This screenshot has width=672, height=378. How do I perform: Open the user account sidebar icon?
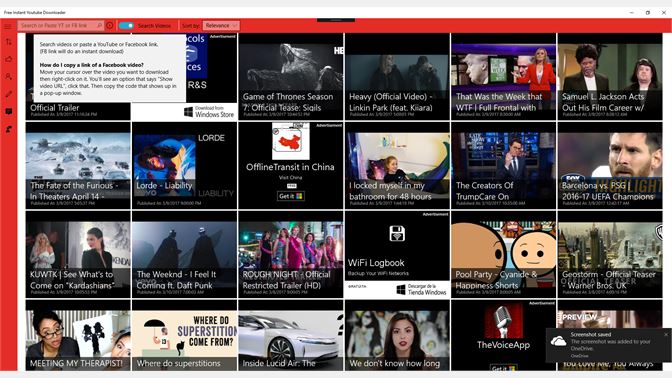pyautogui.click(x=8, y=77)
